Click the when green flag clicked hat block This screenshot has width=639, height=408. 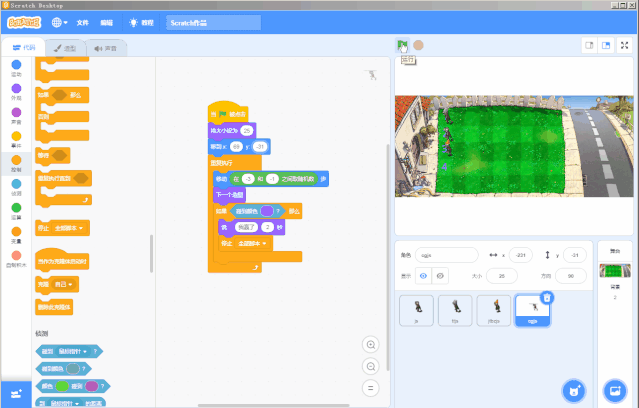(x=228, y=112)
